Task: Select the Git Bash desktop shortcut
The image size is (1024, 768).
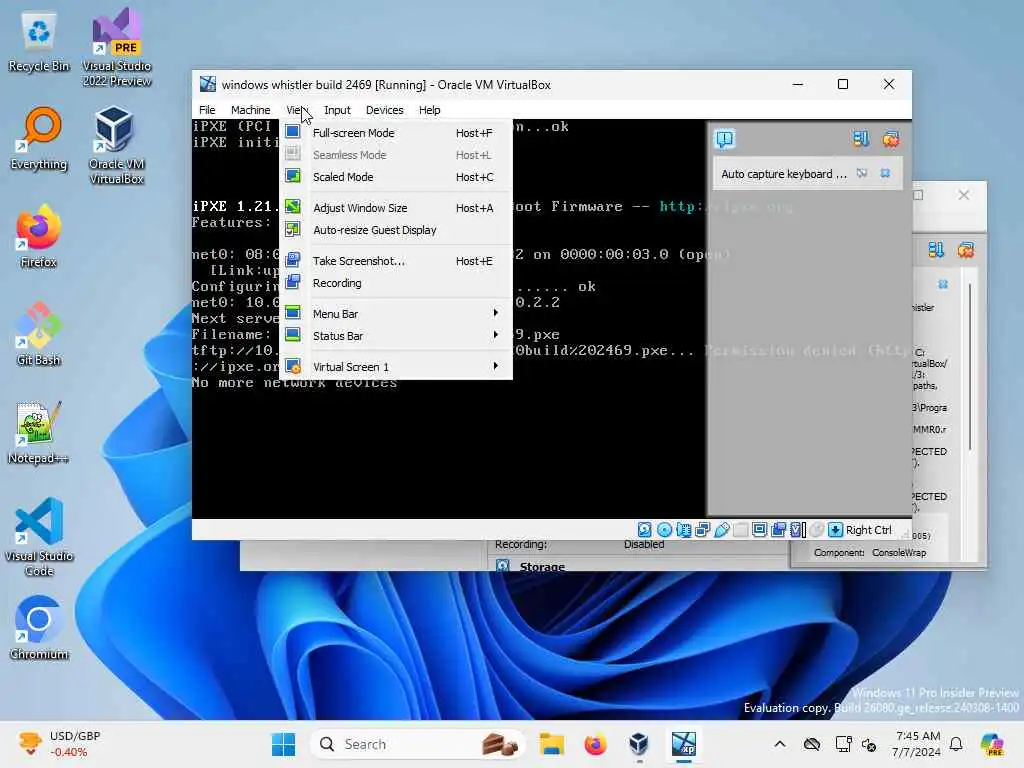Action: 39,334
